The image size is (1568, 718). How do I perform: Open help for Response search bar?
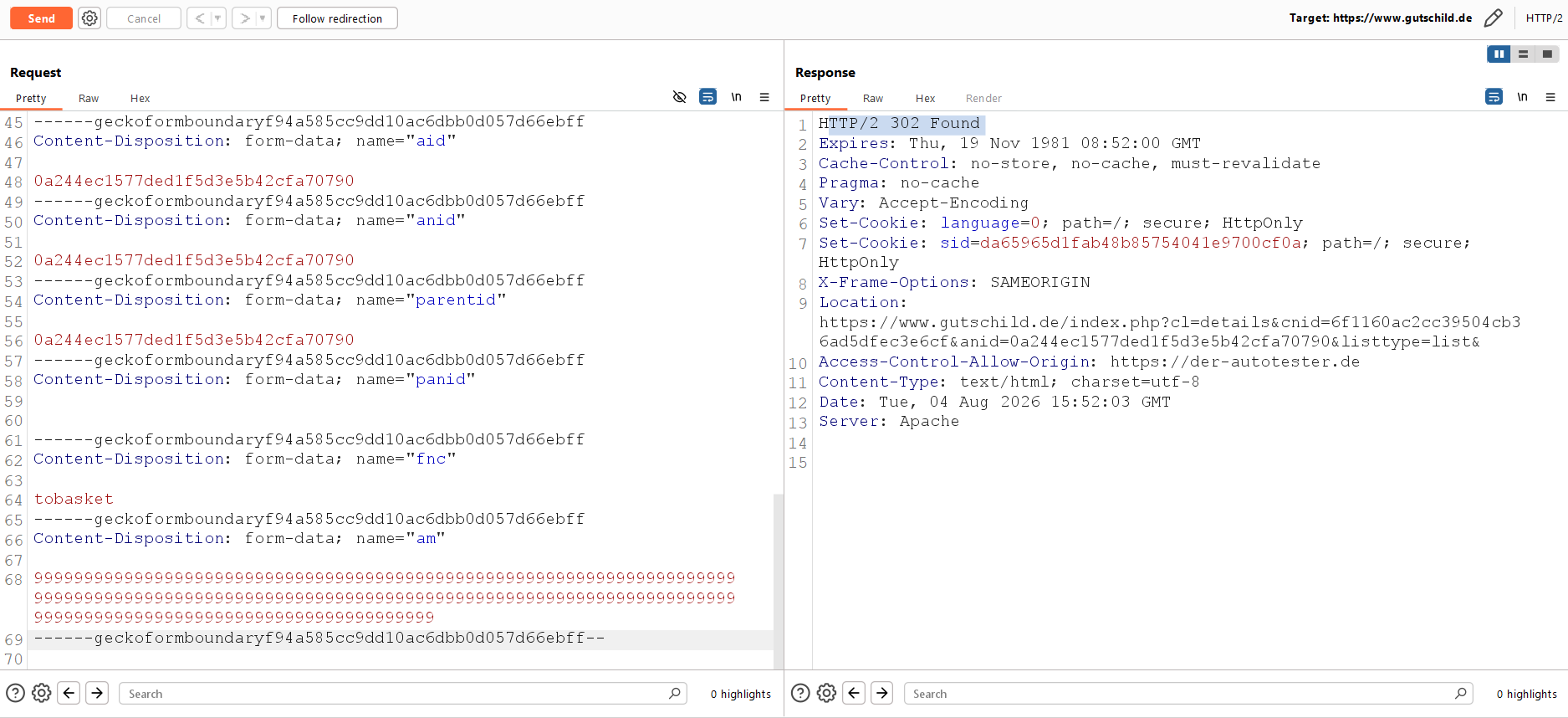[800, 693]
